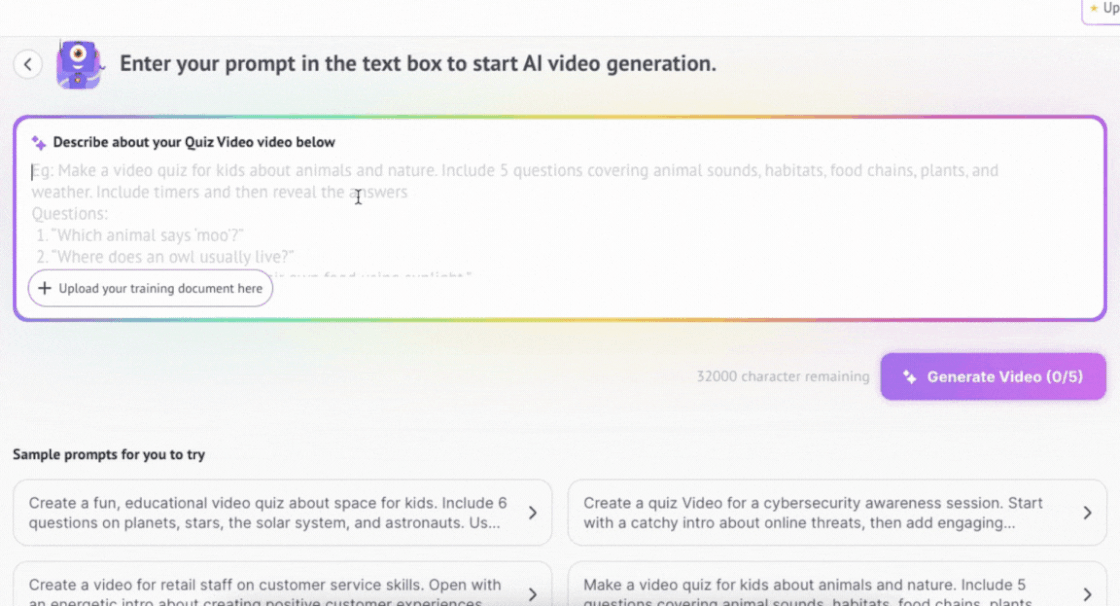Click the back arrow button
The height and width of the screenshot is (606, 1120).
tap(28, 64)
